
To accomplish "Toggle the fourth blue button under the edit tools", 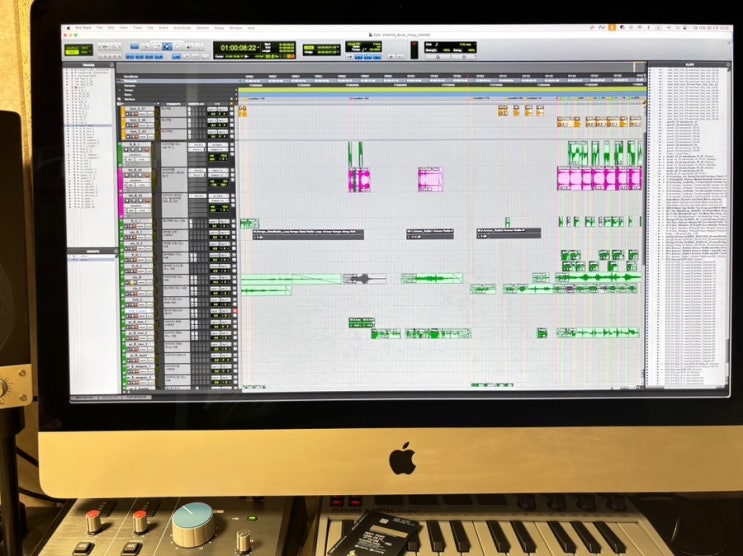I will click(x=159, y=56).
